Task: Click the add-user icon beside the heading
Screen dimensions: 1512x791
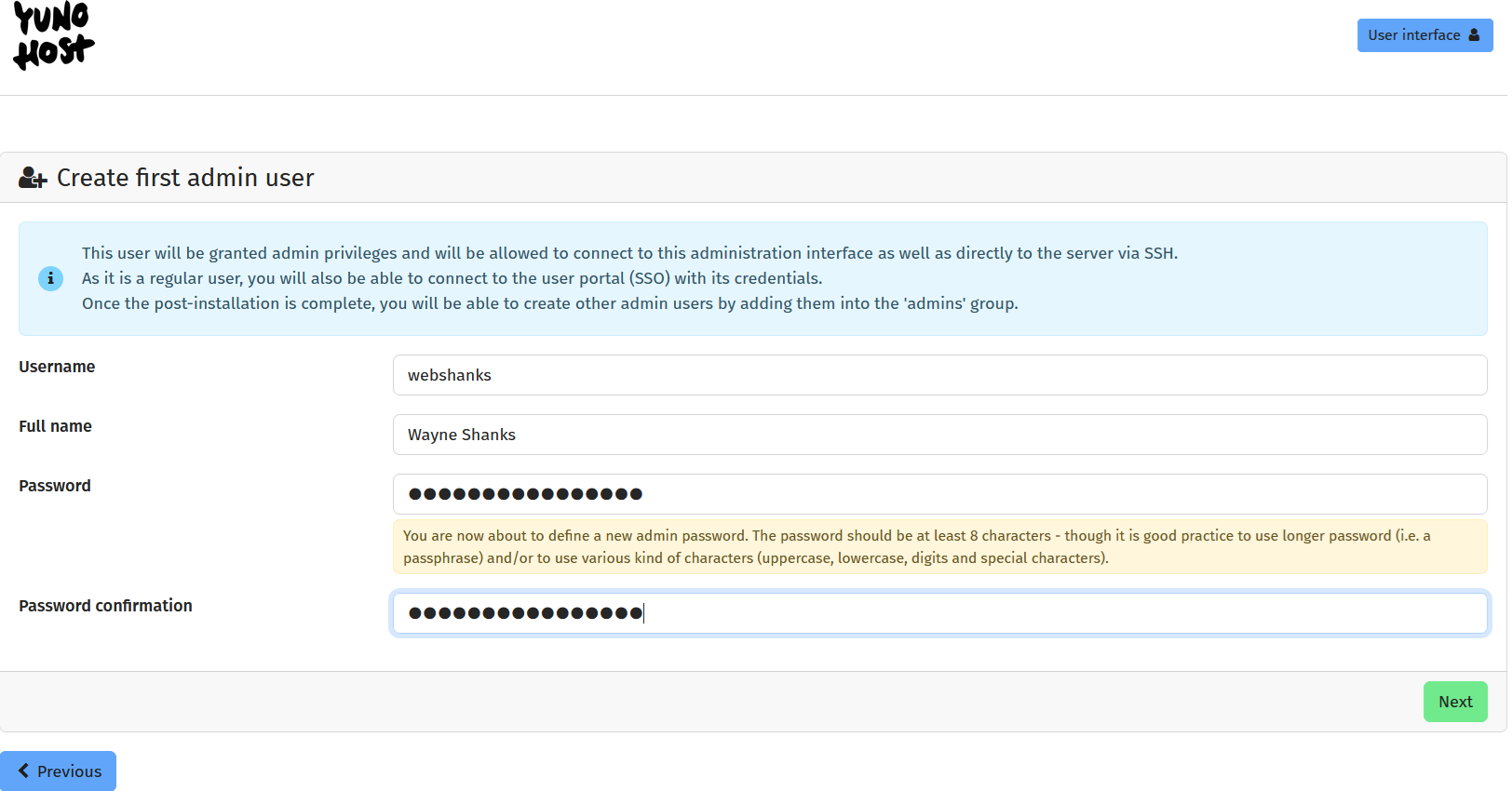Action: point(33,178)
